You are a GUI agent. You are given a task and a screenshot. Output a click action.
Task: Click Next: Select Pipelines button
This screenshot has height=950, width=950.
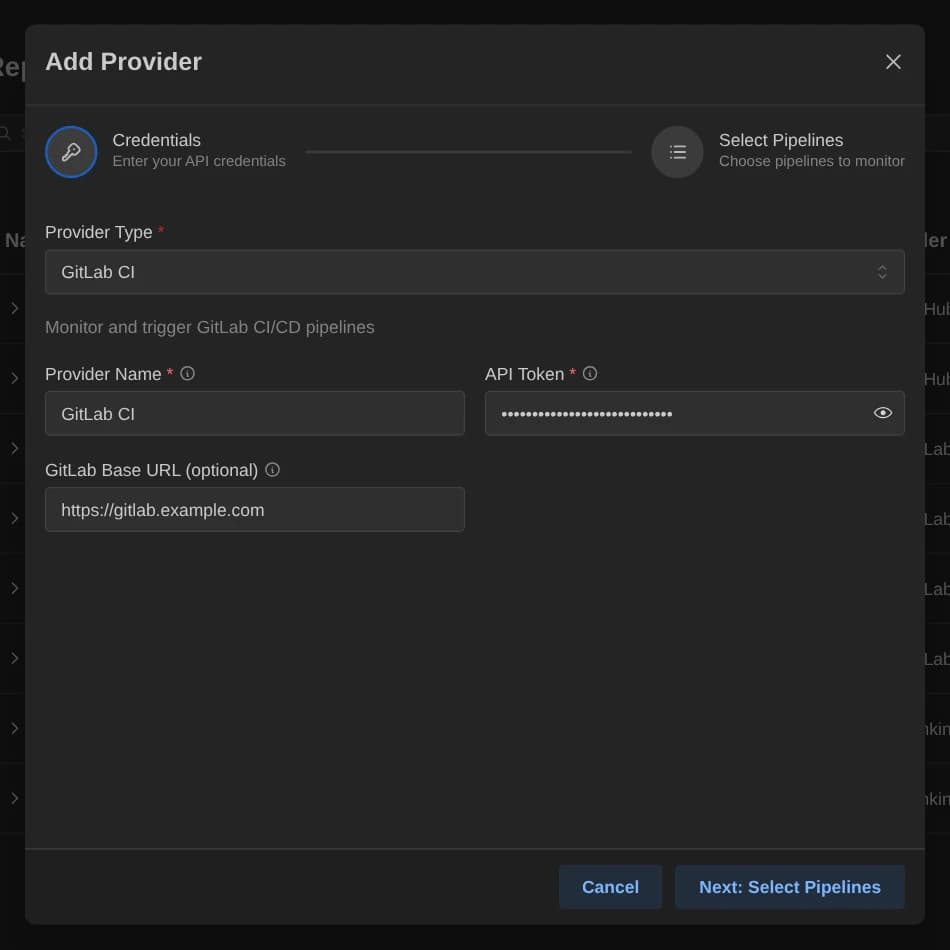[x=789, y=887]
